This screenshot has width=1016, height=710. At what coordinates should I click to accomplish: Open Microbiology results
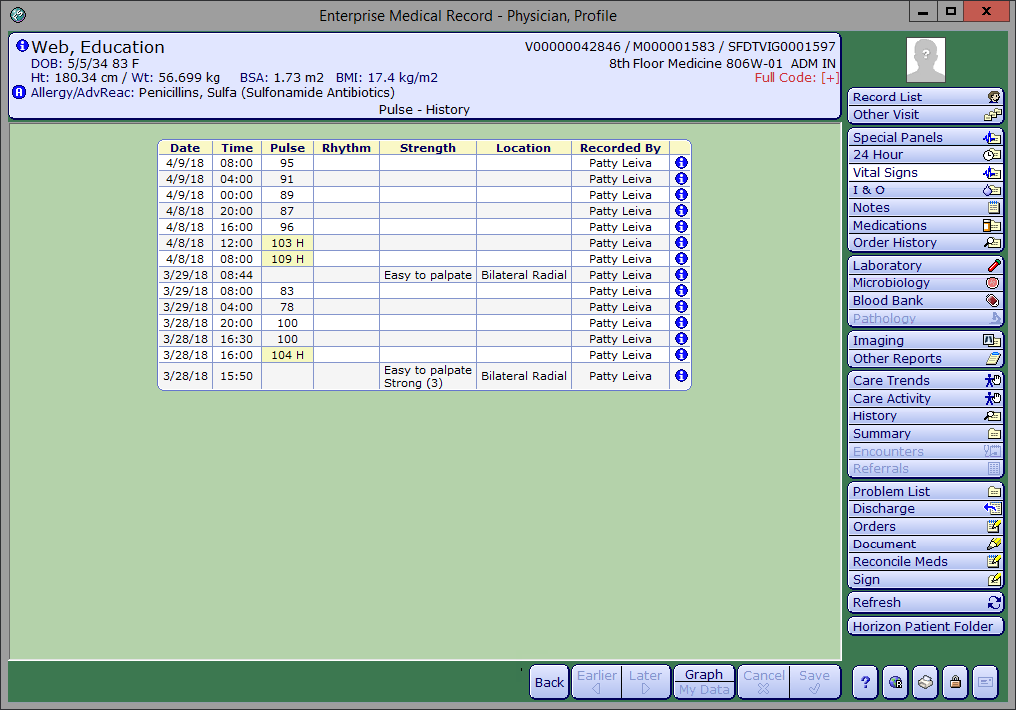(x=925, y=282)
